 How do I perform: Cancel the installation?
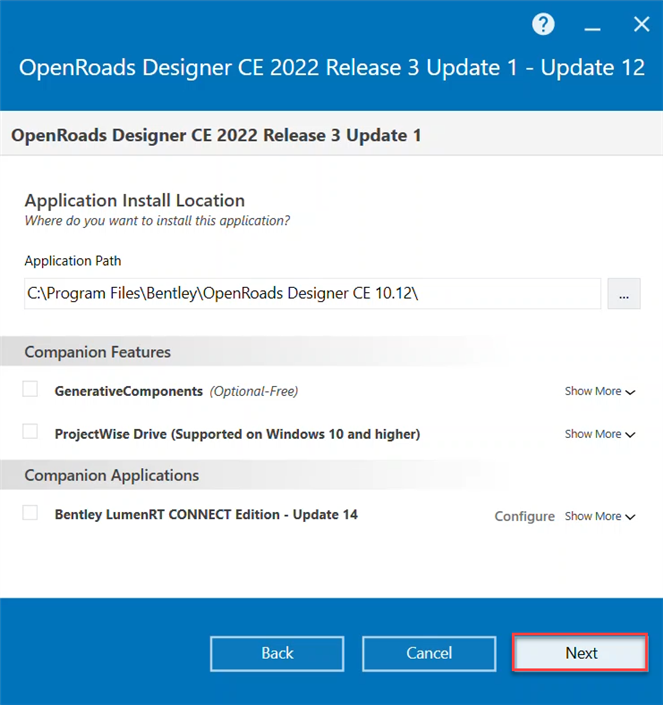[429, 653]
